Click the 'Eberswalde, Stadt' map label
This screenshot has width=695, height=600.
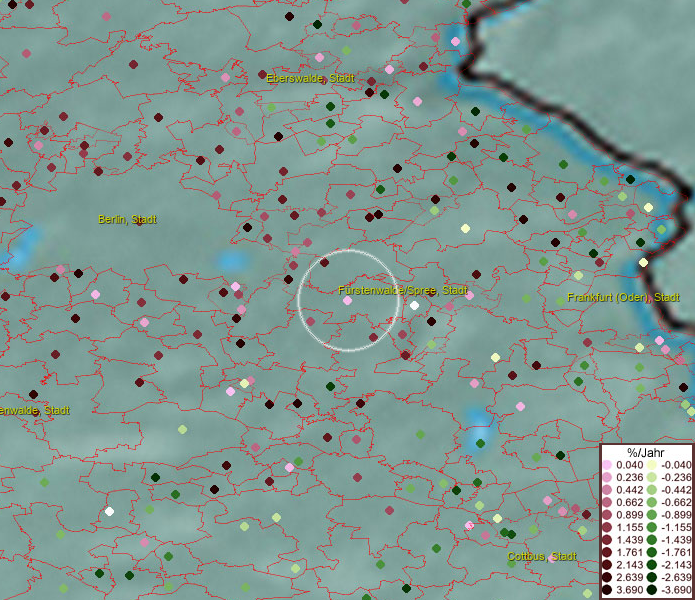(310, 78)
